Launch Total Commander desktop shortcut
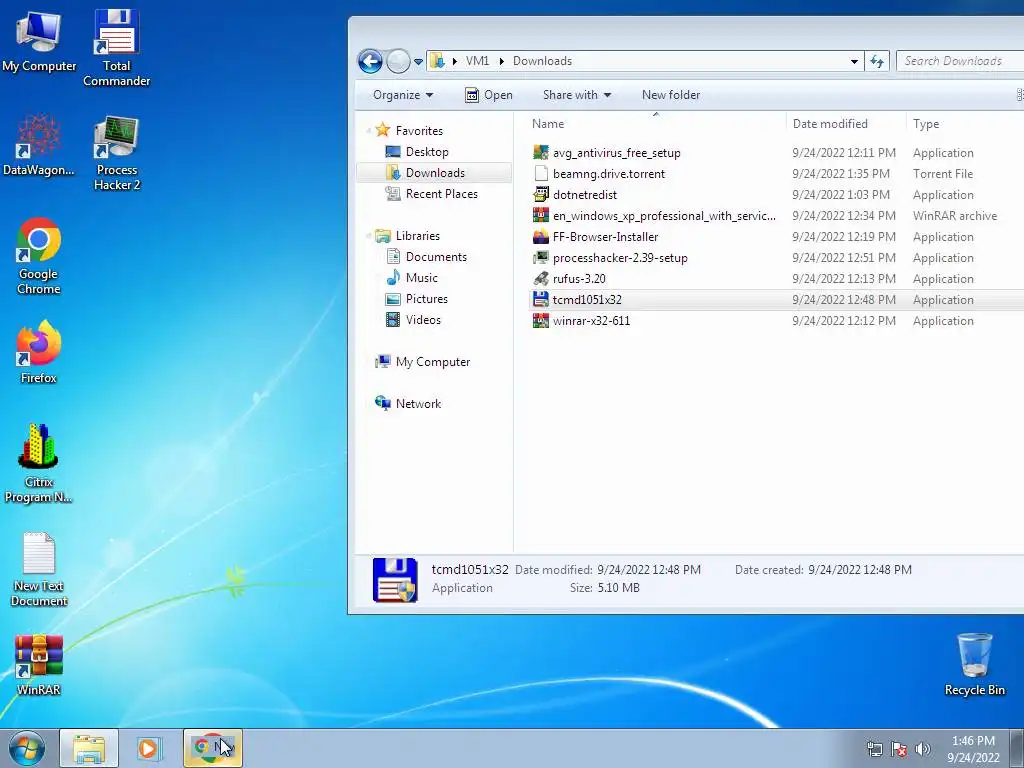Screen dimensions: 1024x768 coord(116,48)
